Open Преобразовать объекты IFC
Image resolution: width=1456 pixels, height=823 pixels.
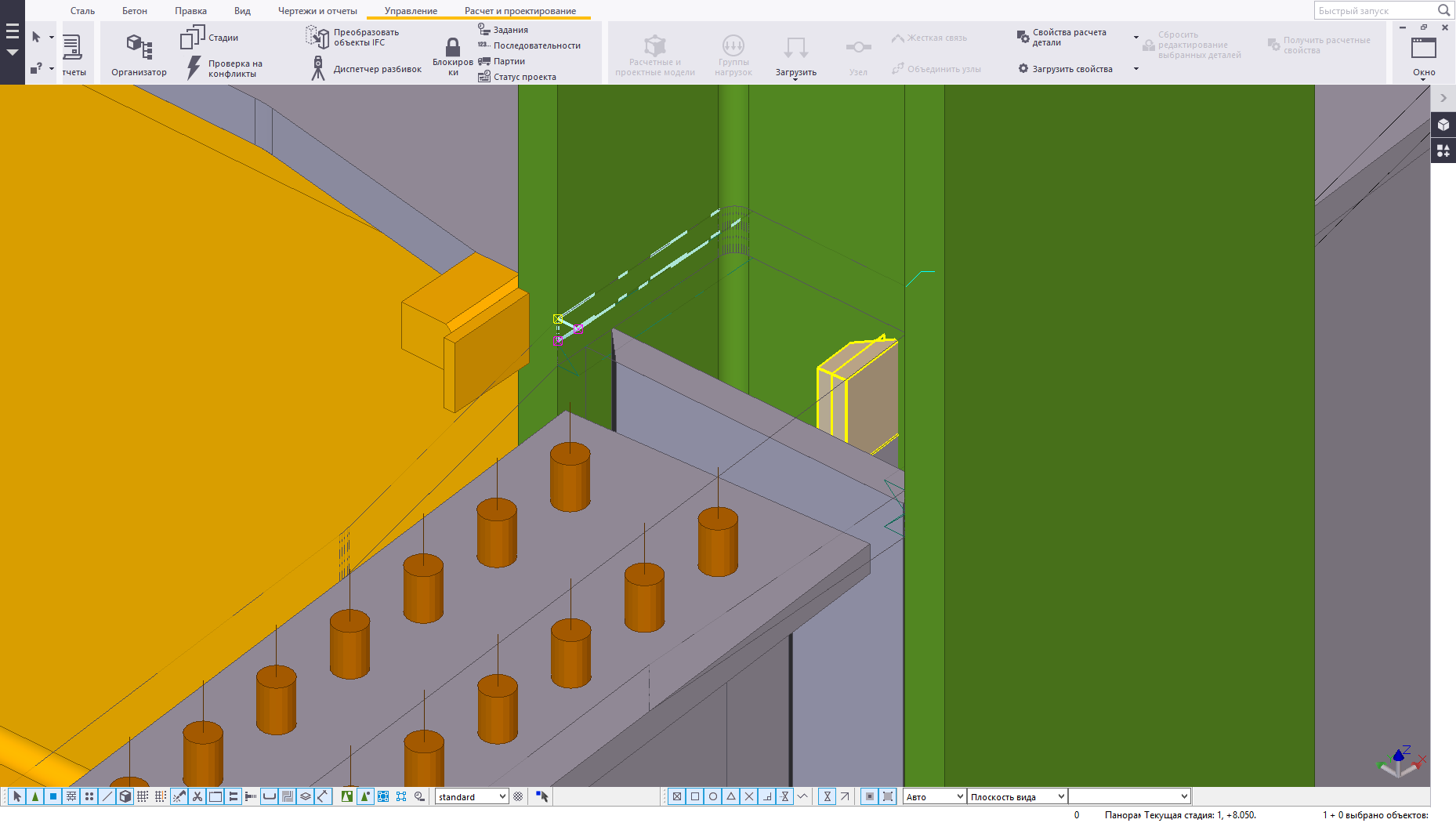coord(317,37)
